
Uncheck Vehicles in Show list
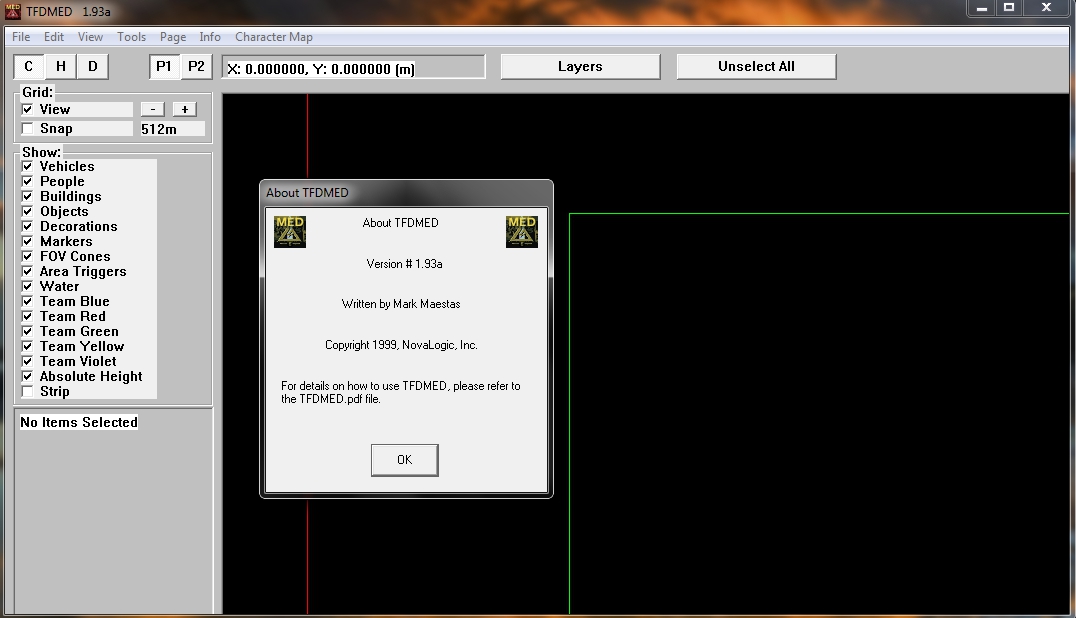click(x=27, y=166)
